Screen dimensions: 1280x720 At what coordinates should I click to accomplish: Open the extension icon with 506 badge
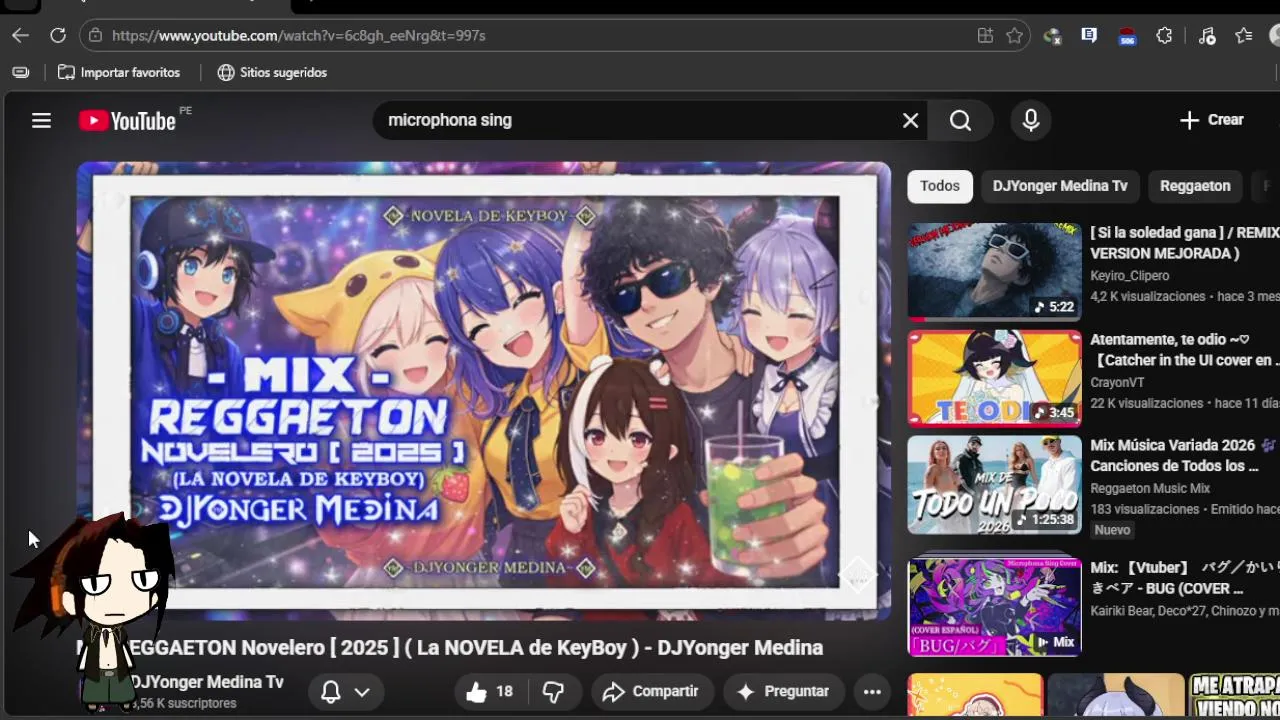coord(1127,36)
